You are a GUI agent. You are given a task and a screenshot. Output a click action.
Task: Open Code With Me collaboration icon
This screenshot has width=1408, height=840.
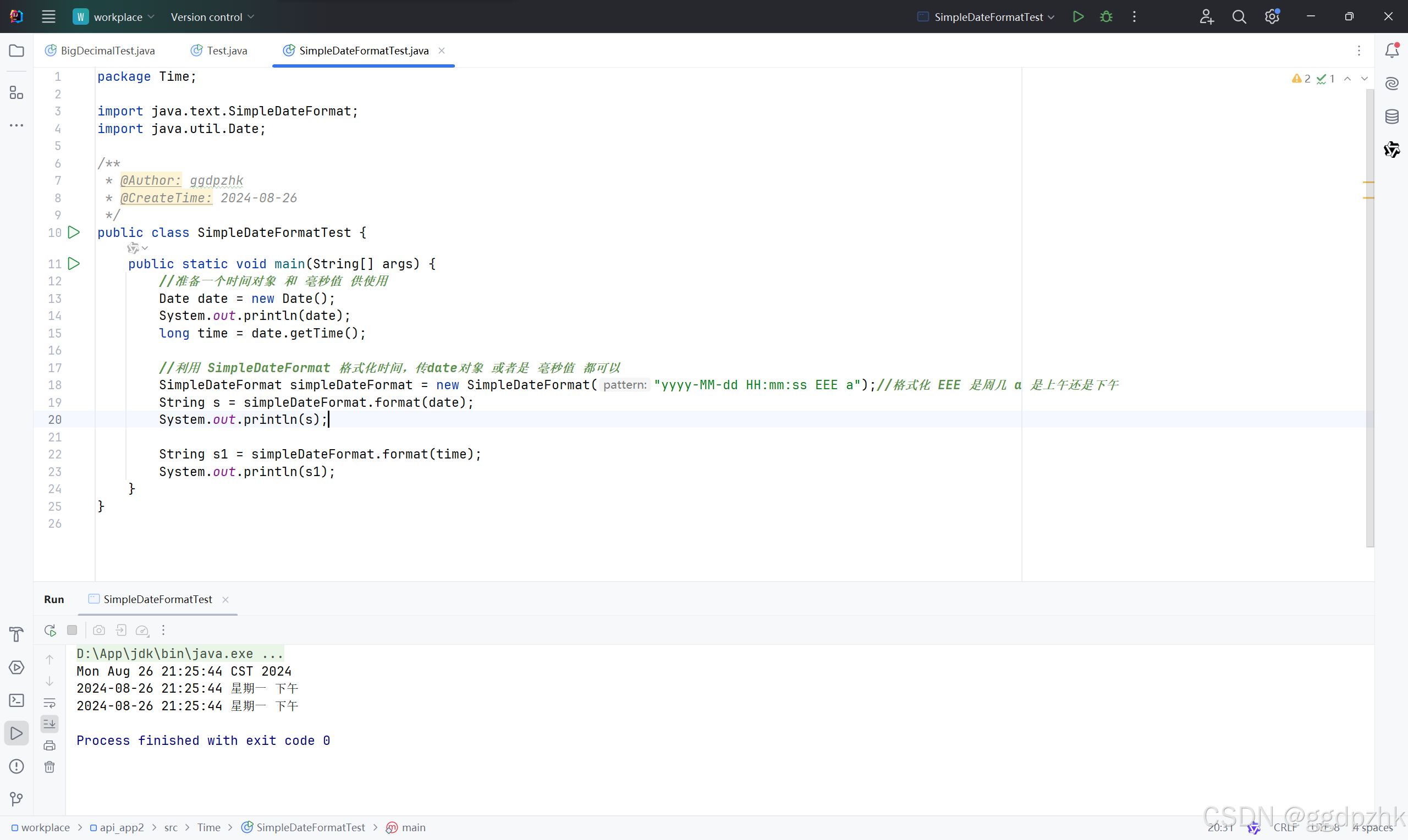tap(1207, 17)
